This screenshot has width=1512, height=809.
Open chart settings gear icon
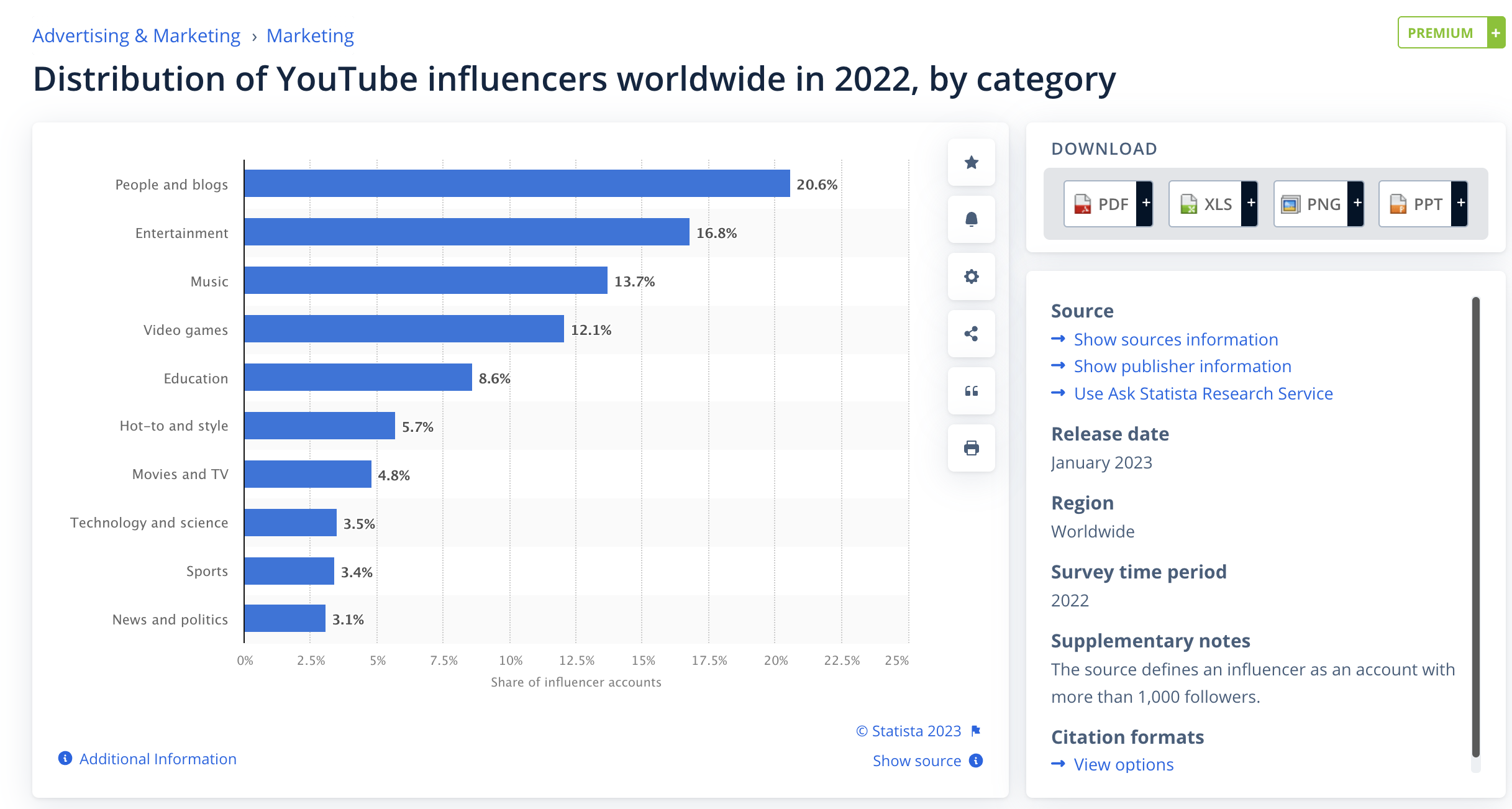point(971,277)
